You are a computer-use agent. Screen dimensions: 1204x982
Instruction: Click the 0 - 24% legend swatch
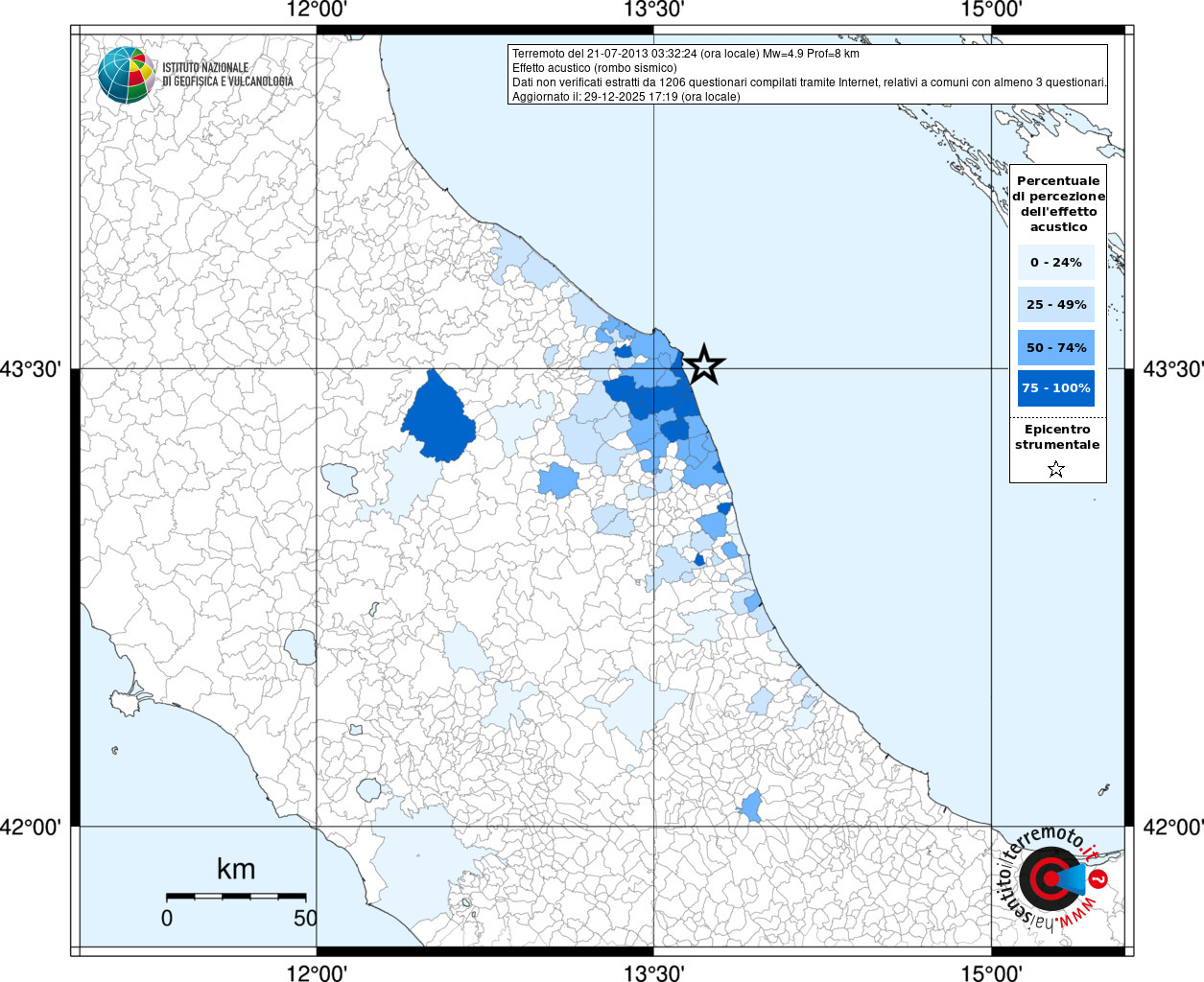tap(1056, 262)
